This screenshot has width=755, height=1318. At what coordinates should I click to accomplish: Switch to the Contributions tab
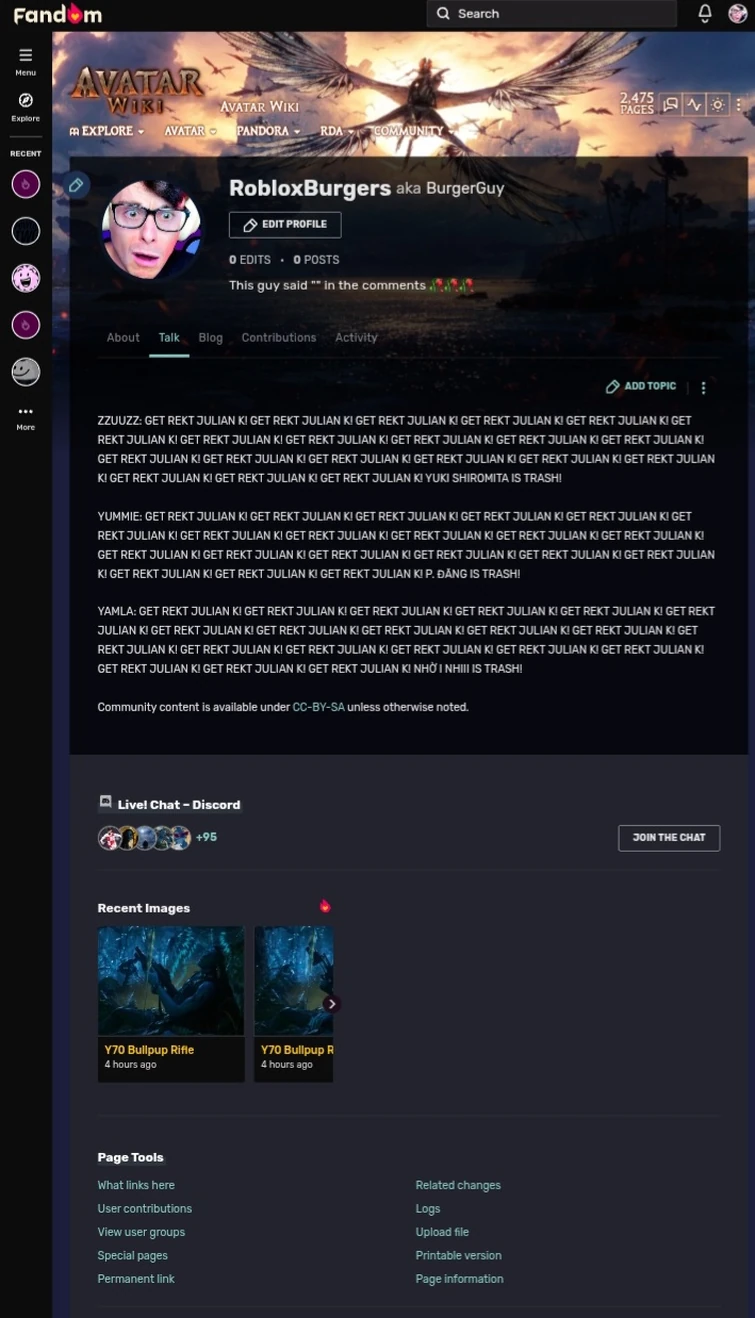point(278,338)
